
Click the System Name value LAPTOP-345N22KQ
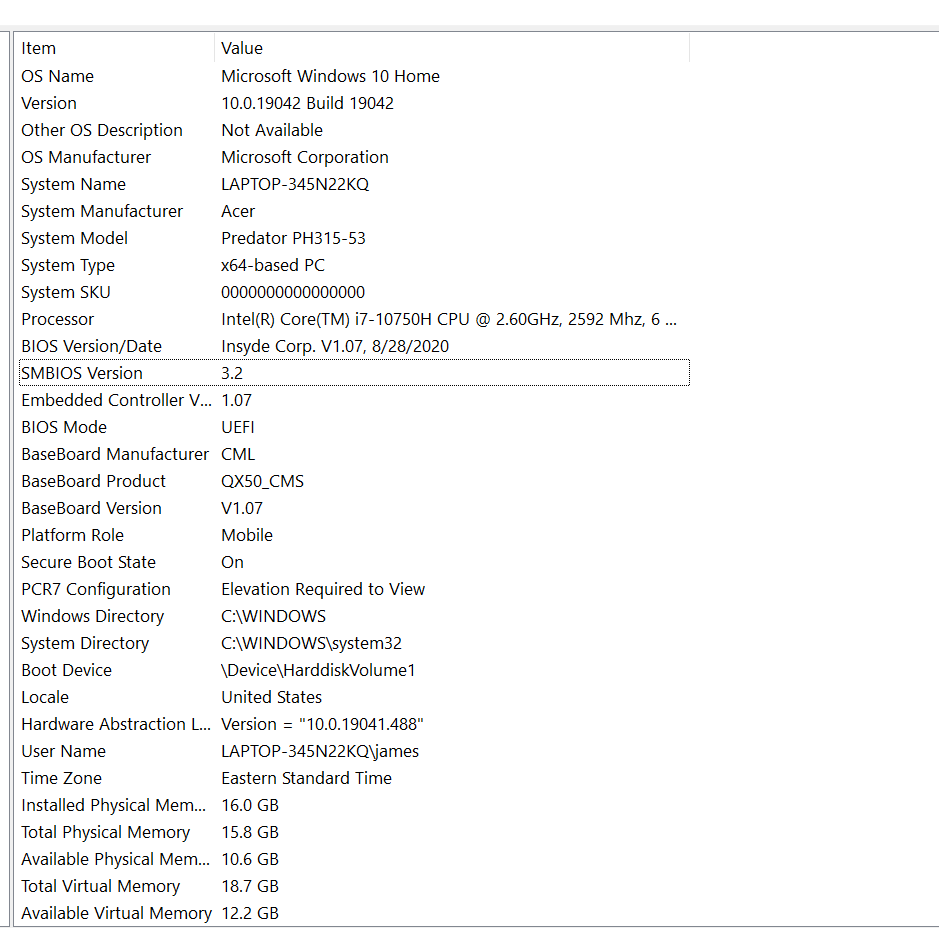295,184
